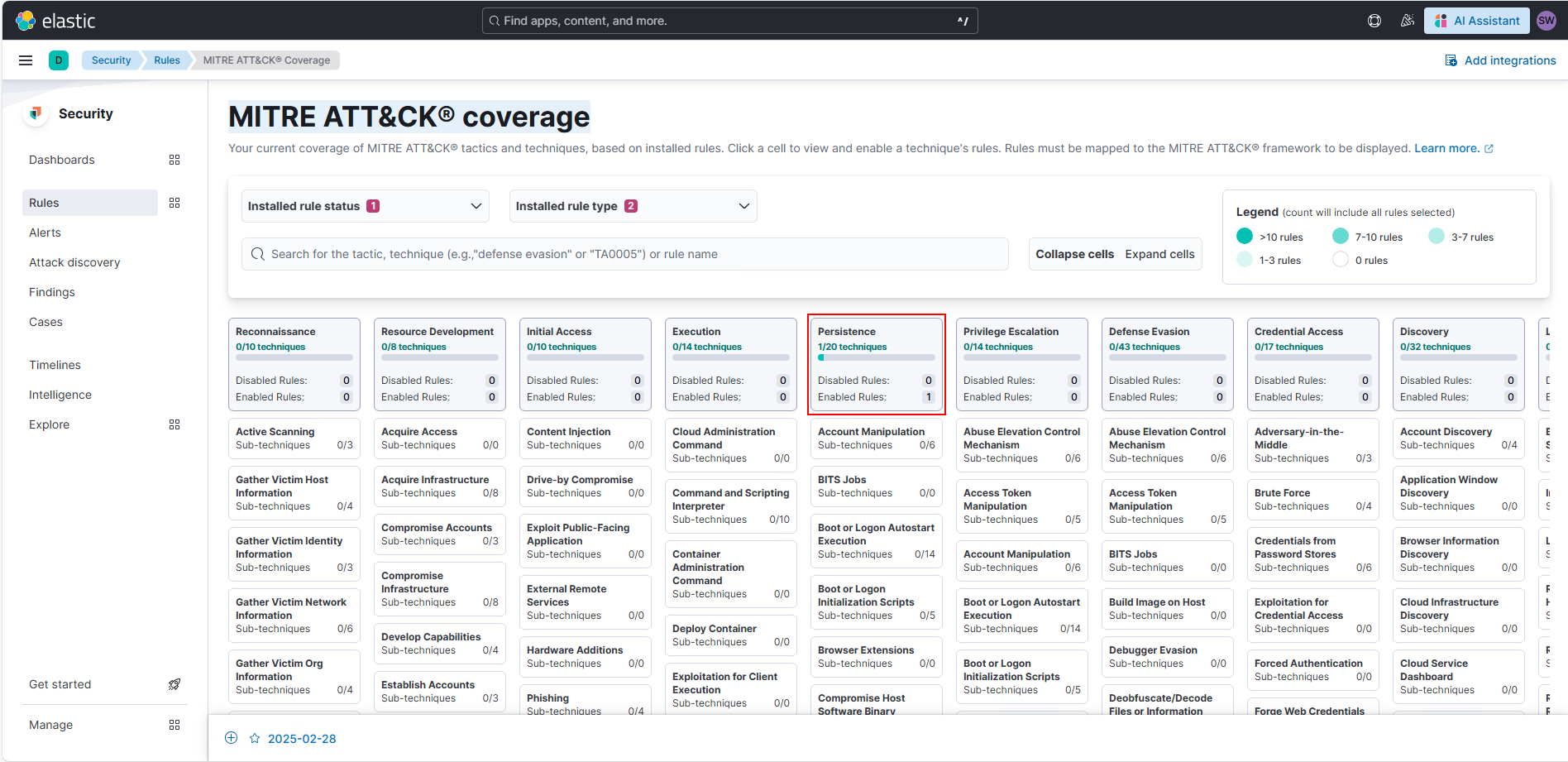Expand the Browser Extensions technique cell
The height and width of the screenshot is (762, 1568).
877,657
